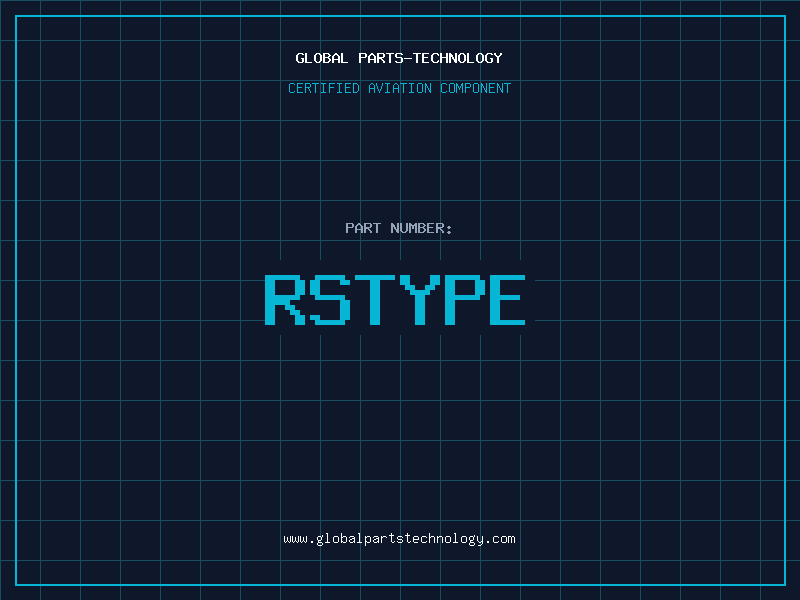
Task: Click the RSTYPE part number text
Action: [x=395, y=300]
